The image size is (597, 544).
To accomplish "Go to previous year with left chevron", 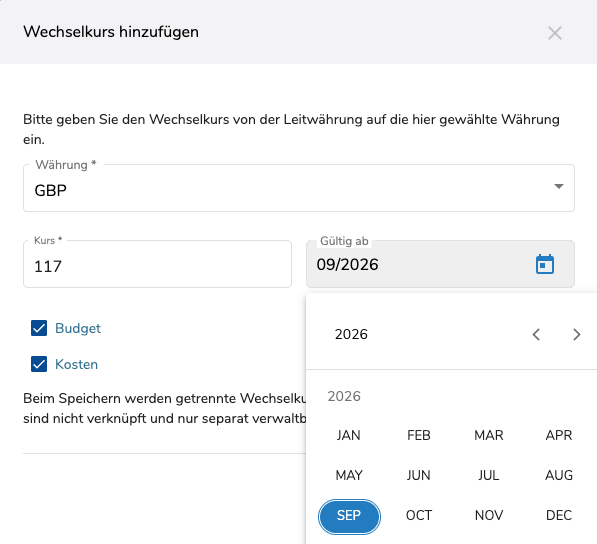I will coord(536,335).
